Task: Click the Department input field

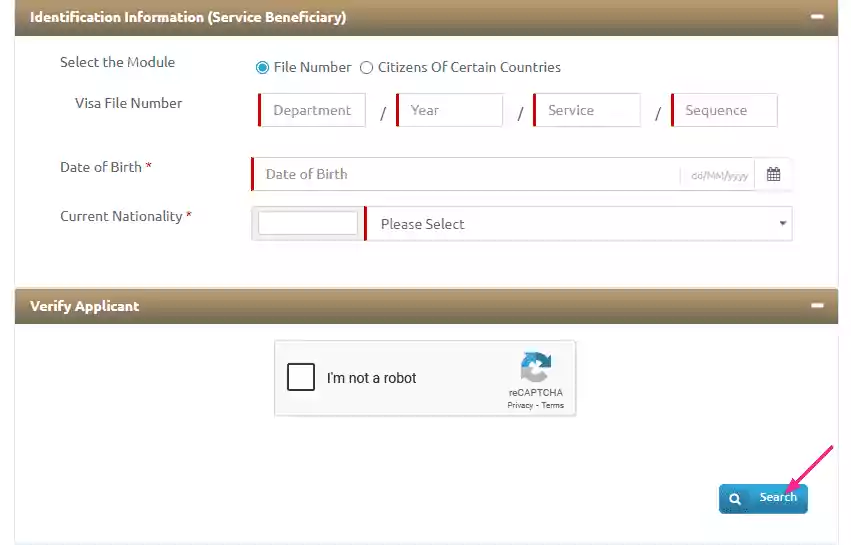Action: (x=312, y=110)
